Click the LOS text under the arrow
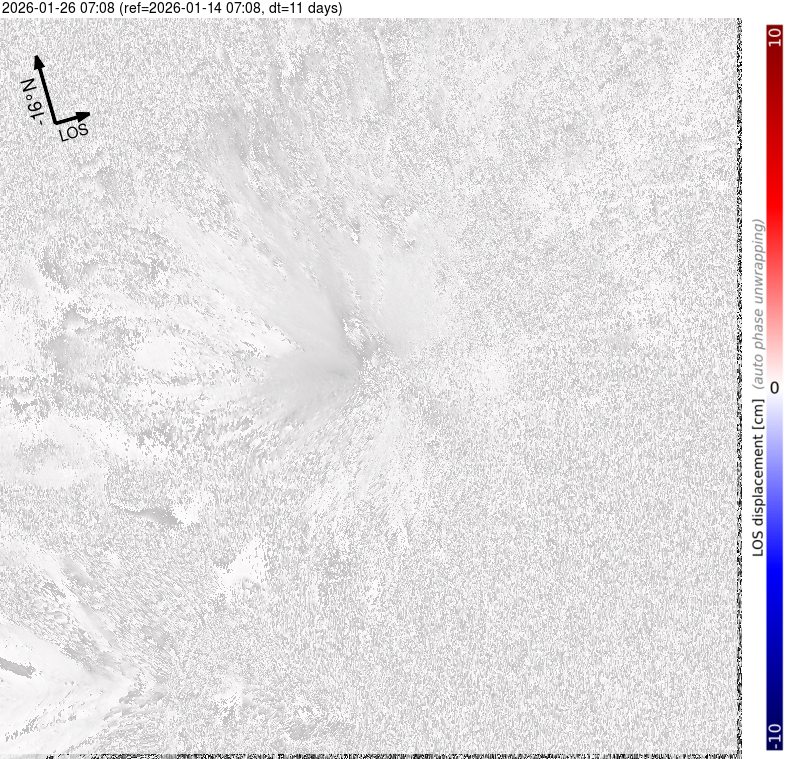793x759 pixels. [x=73, y=131]
